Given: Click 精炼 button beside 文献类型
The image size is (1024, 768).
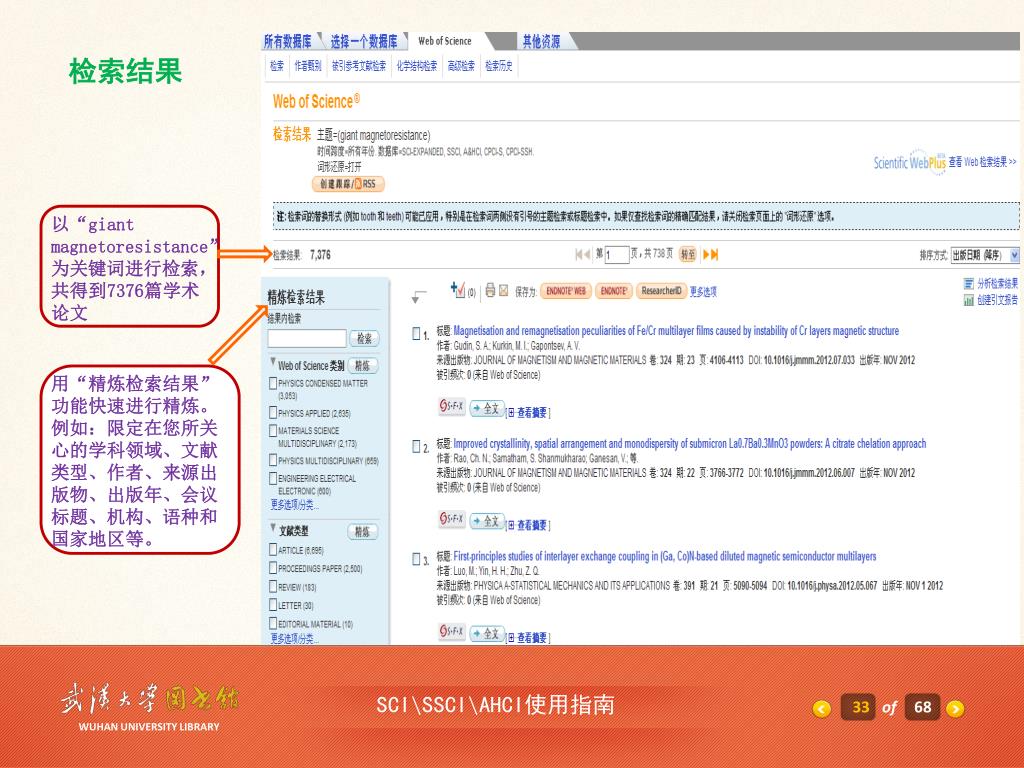Looking at the screenshot, I should [362, 532].
